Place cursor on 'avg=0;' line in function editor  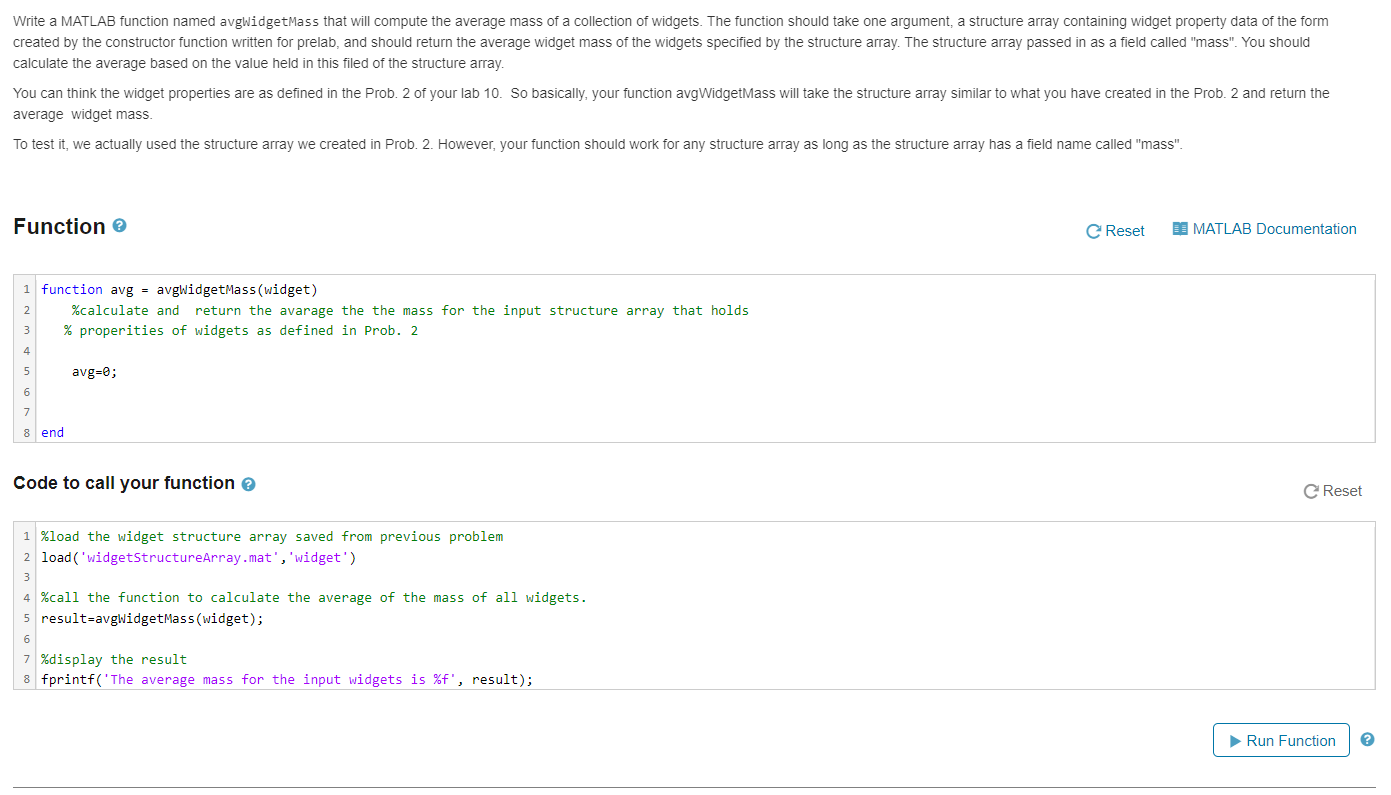94,371
